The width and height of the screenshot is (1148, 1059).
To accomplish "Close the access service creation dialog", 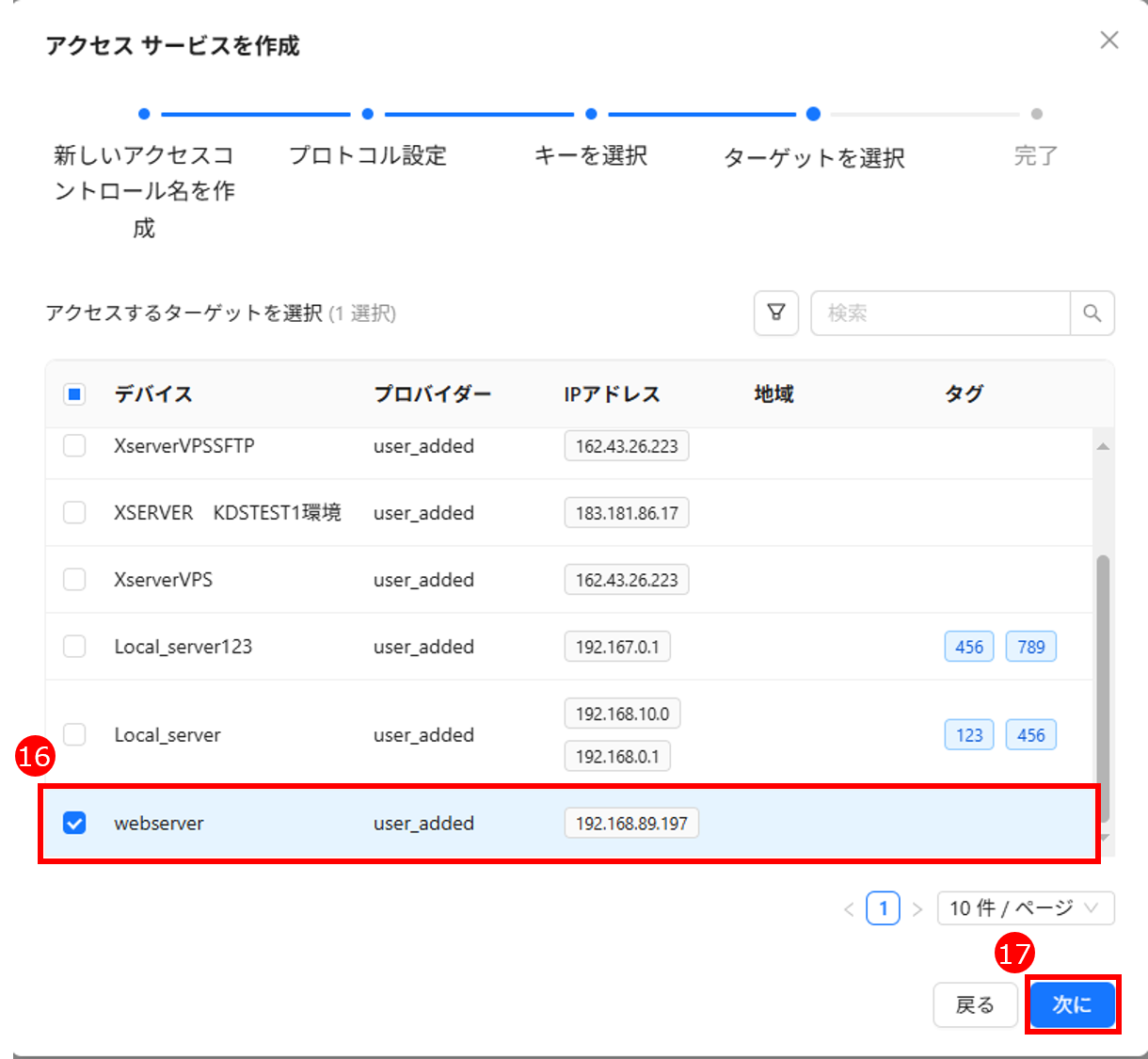I will [1109, 40].
